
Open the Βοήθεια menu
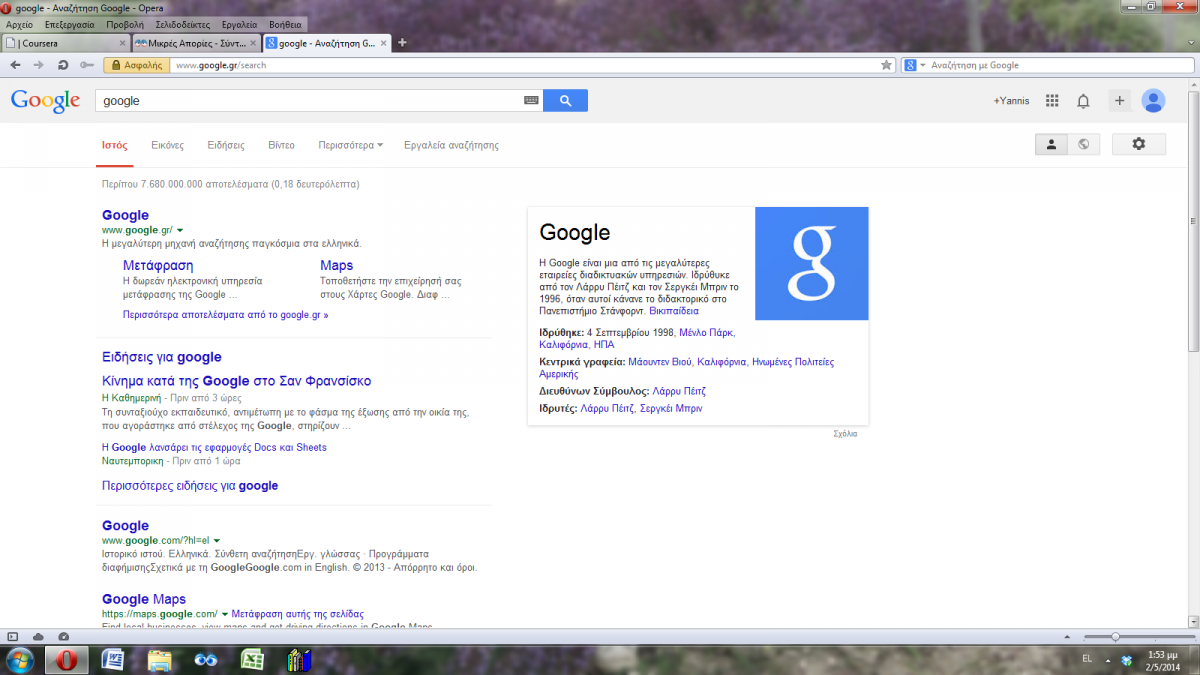[285, 23]
